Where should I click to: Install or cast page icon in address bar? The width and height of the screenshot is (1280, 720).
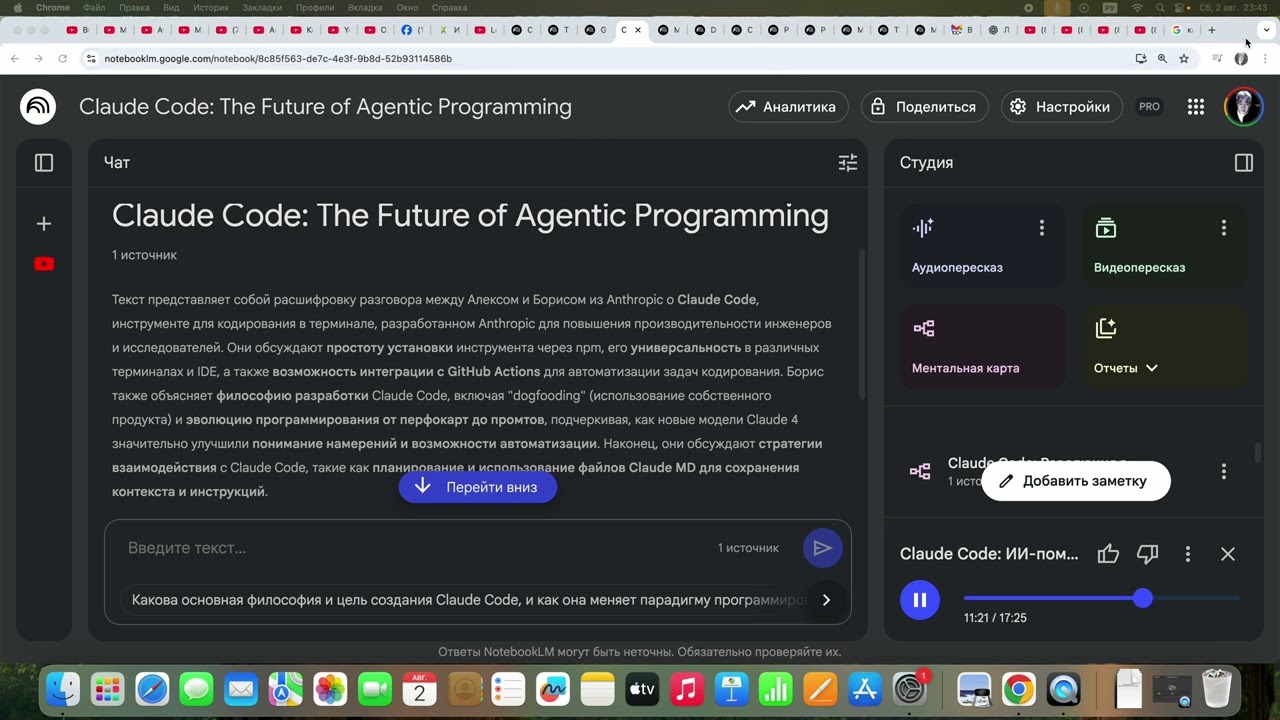click(x=1141, y=59)
